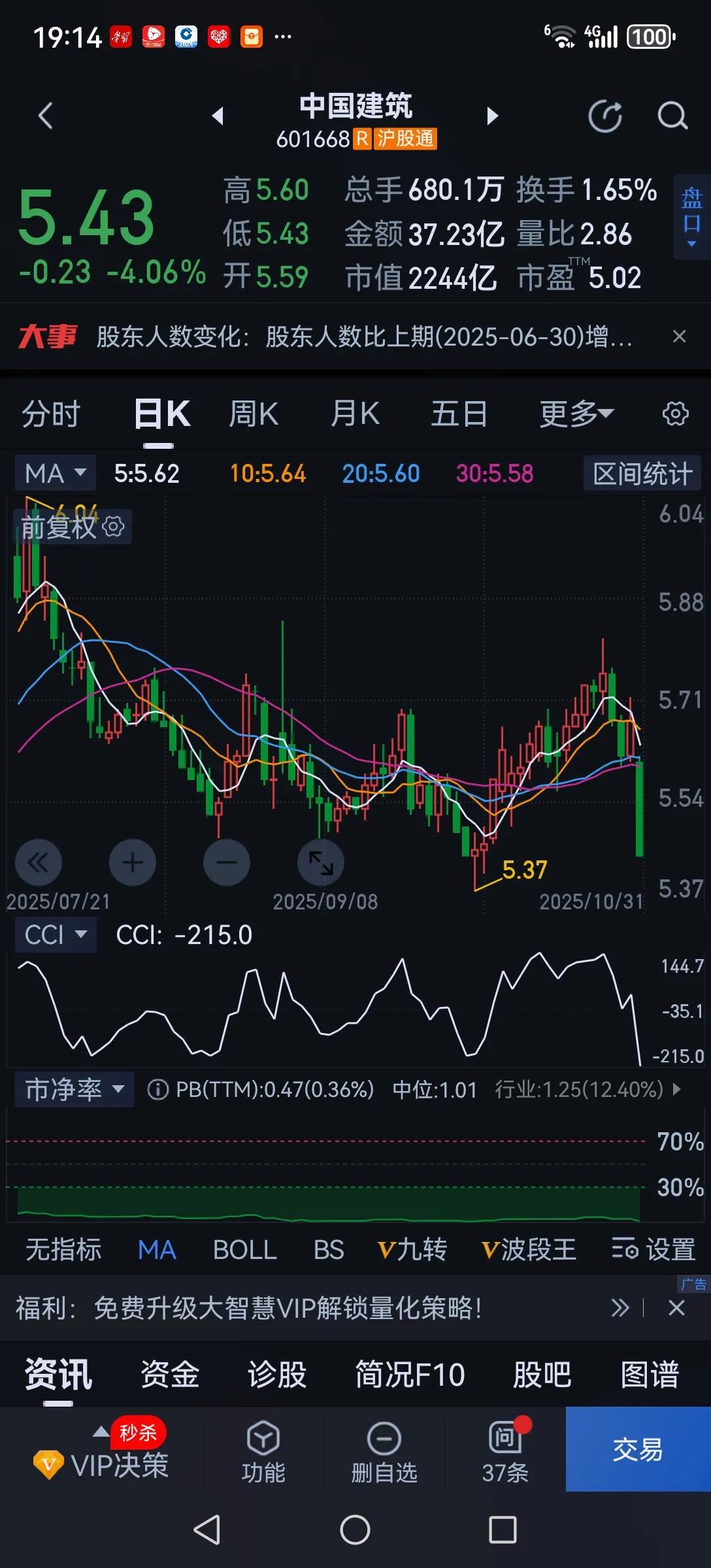Screen dimensions: 711x1568
Task: Tap the chart rewind double-arrow button
Action: tap(39, 862)
